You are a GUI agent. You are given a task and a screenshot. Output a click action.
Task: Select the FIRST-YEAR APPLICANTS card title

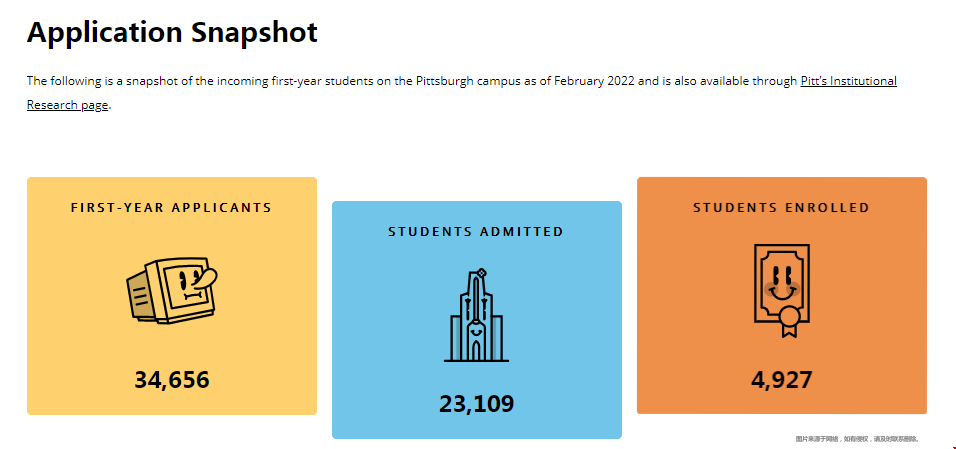171,208
